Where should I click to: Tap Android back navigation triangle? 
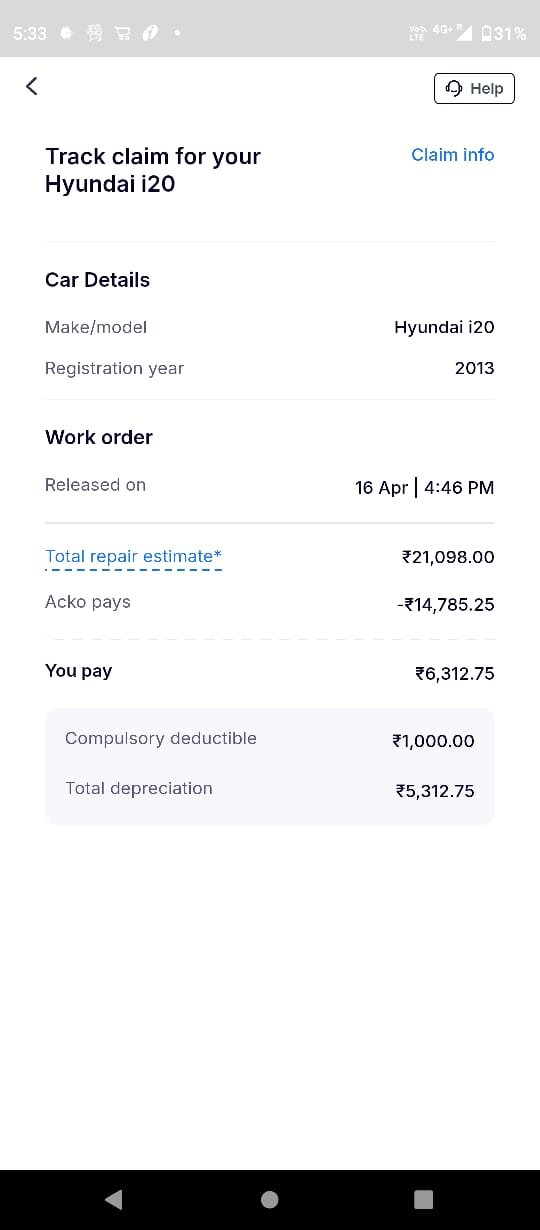113,1199
